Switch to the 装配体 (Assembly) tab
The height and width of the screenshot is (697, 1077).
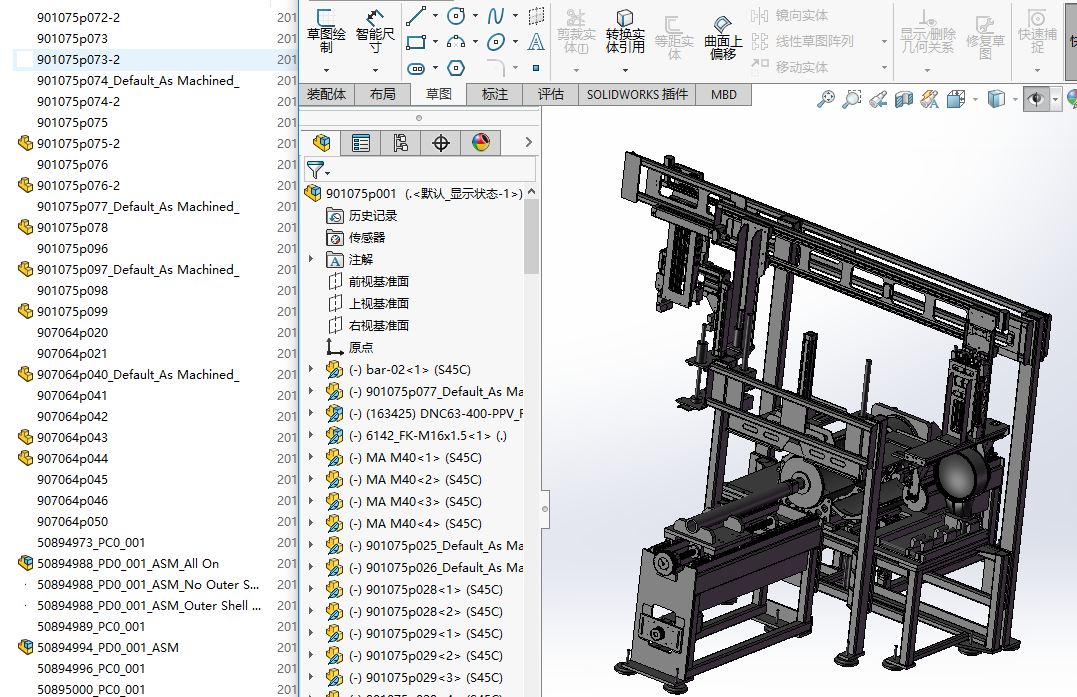(x=326, y=94)
